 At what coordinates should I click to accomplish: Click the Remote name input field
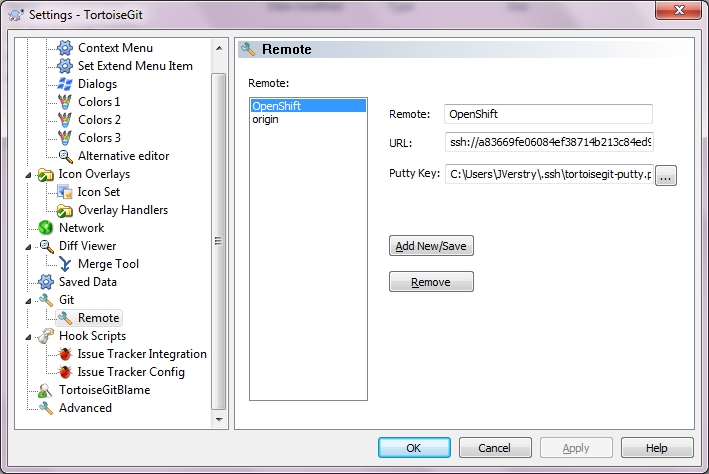(548, 114)
